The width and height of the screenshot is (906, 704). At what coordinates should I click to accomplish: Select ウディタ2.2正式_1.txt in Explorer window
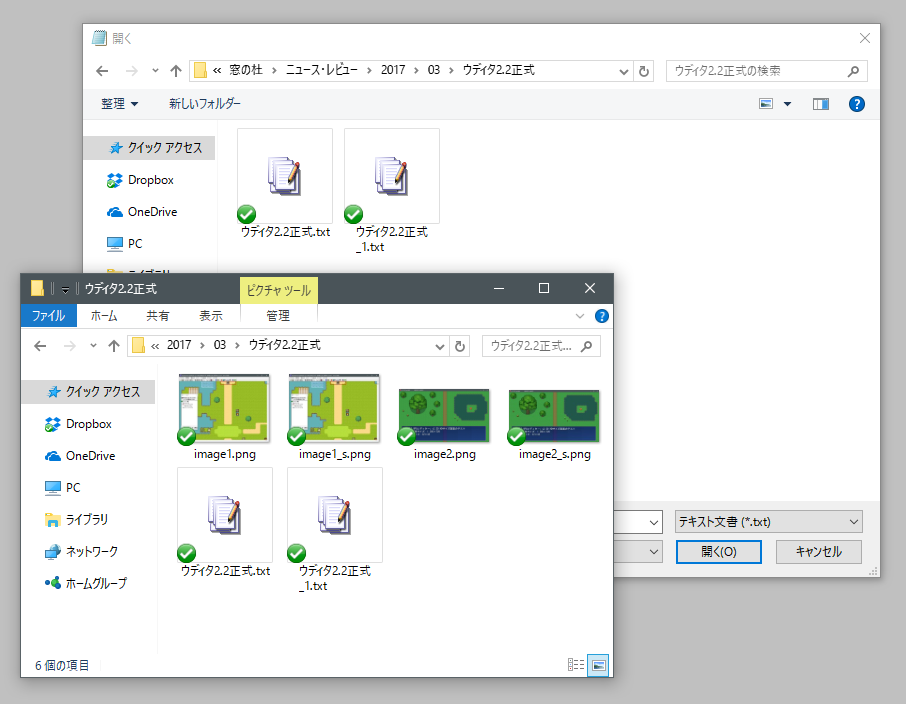335,530
